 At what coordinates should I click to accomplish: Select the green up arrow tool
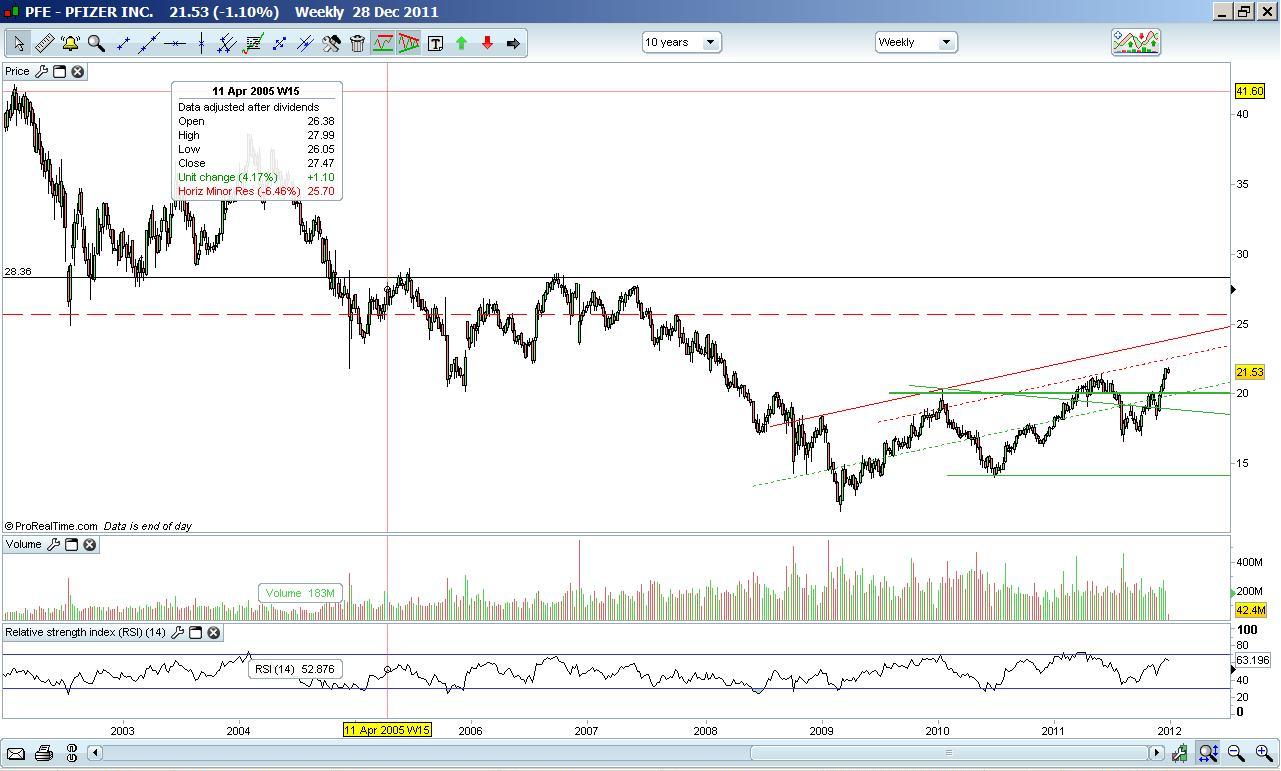point(461,43)
